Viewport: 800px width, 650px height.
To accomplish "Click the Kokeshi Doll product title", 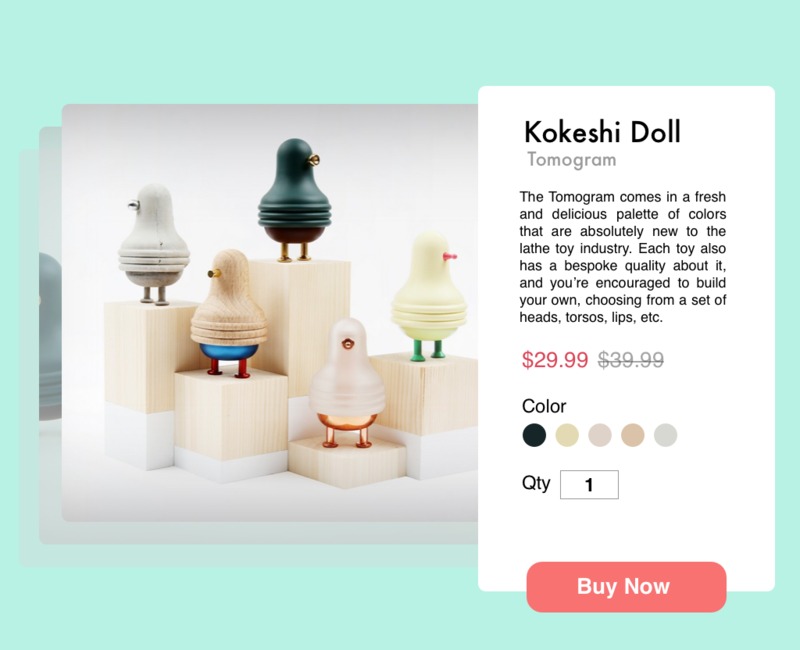I will click(x=603, y=132).
